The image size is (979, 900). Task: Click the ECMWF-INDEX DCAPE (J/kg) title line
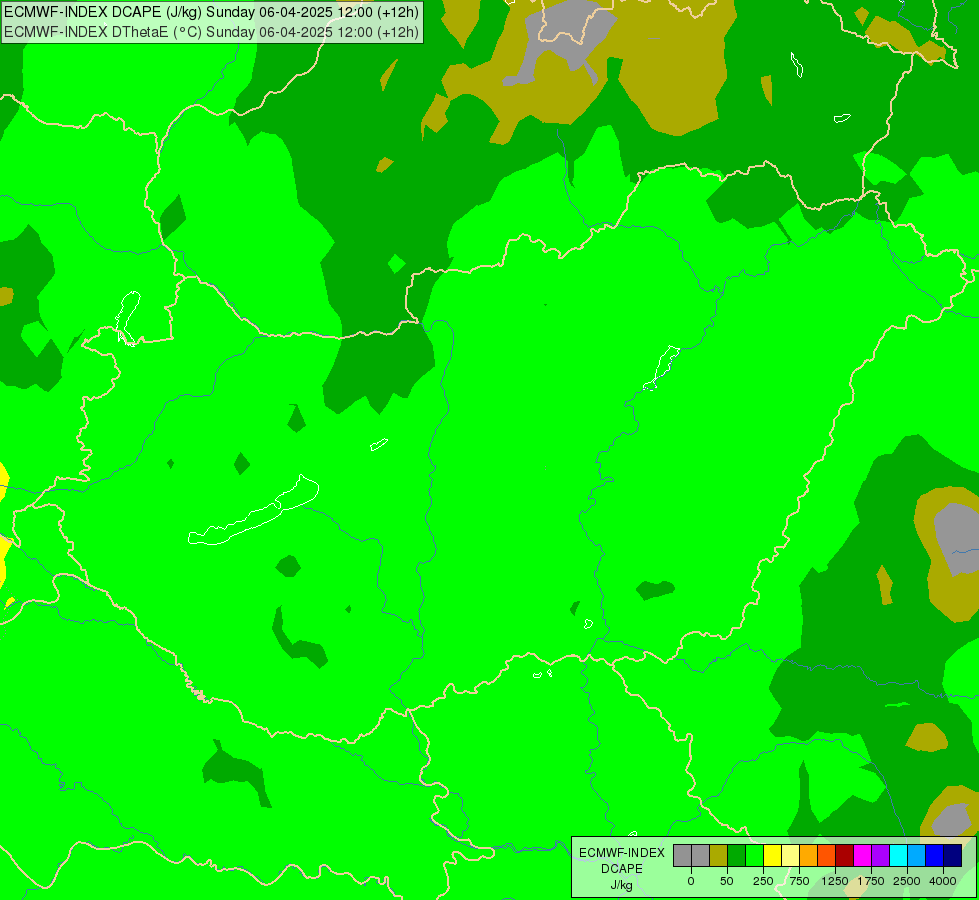click(x=212, y=12)
